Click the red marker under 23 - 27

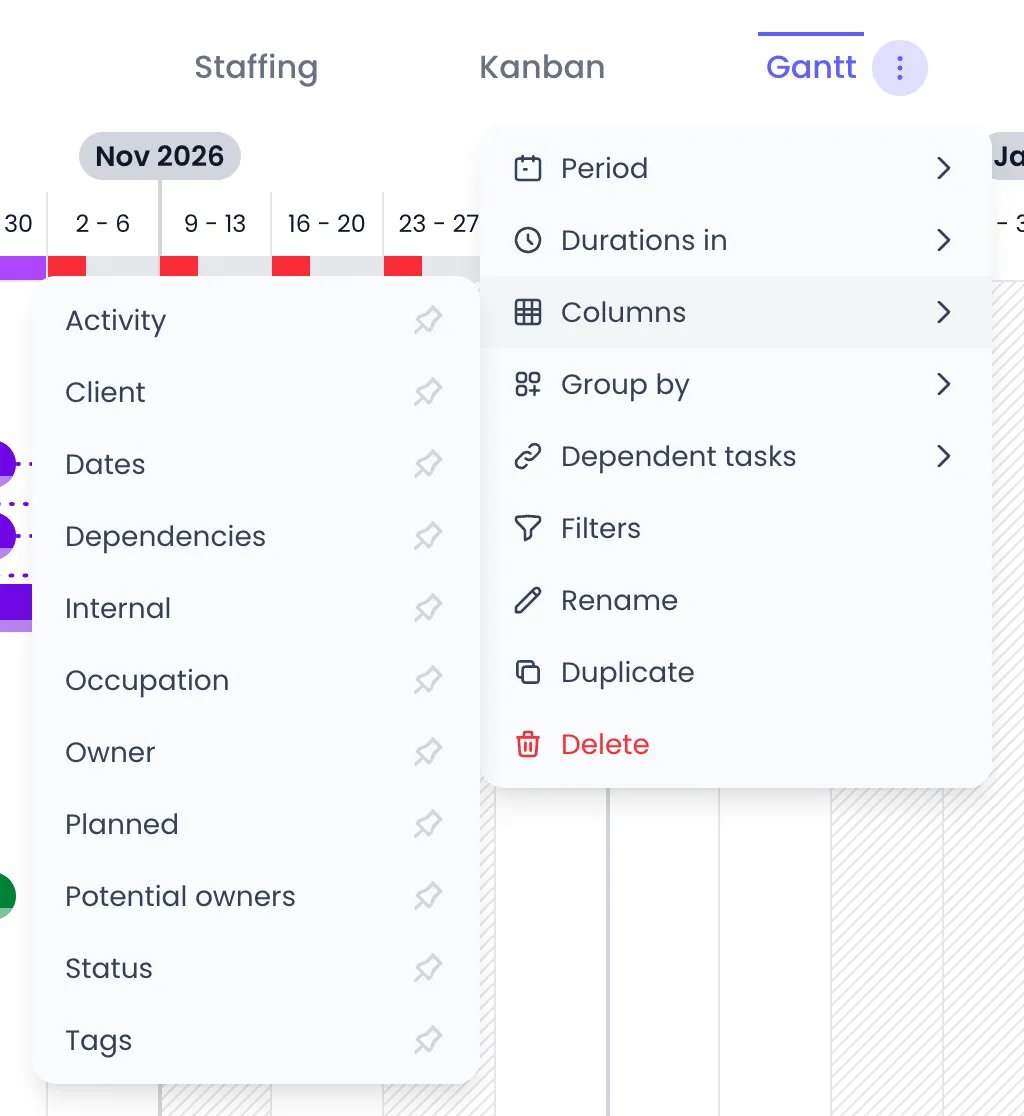(403, 266)
